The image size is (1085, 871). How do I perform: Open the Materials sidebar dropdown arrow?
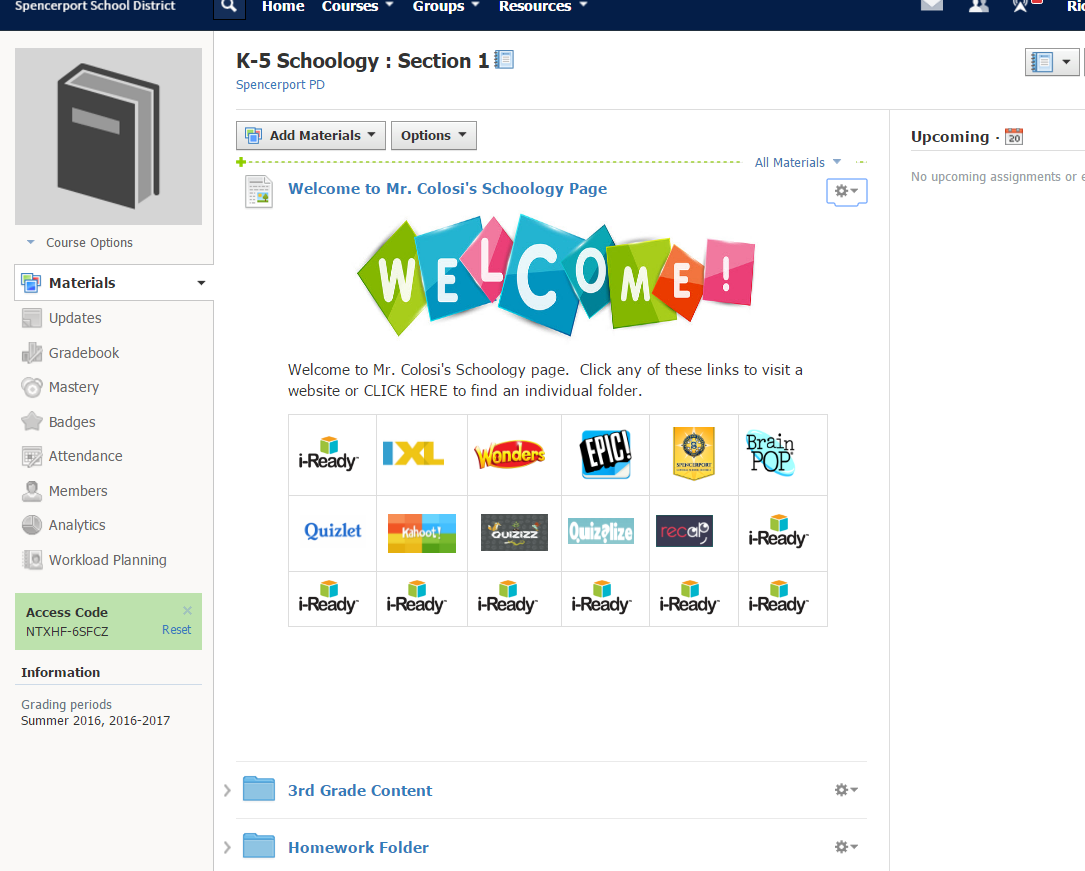(x=201, y=283)
